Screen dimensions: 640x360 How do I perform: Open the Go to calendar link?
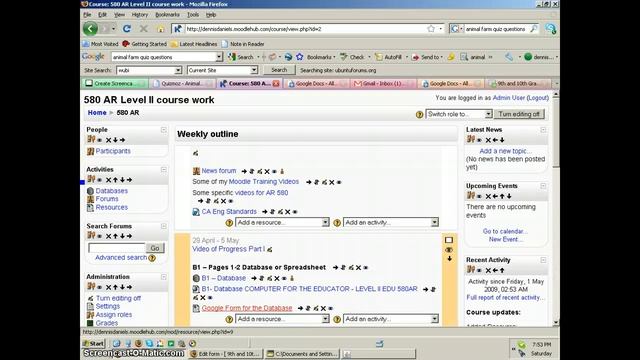coord(505,231)
